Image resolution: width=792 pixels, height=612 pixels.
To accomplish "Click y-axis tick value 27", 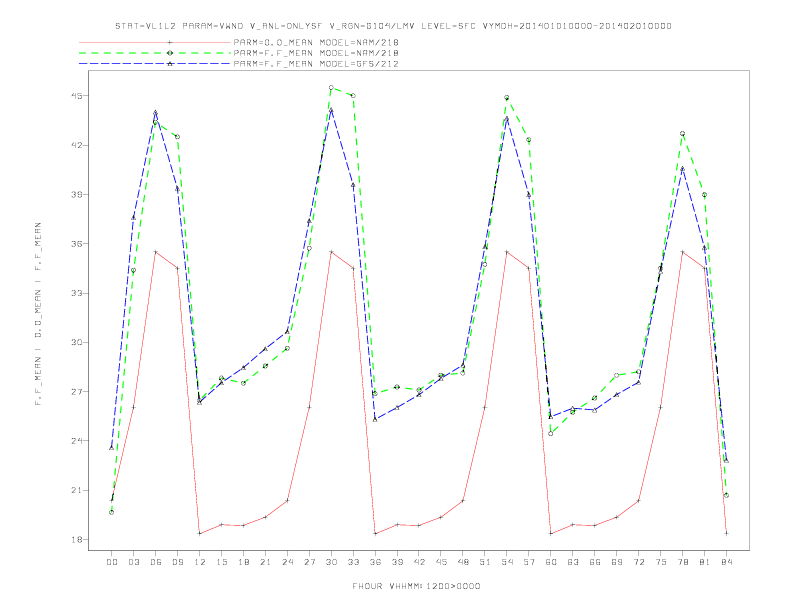I will (x=76, y=392).
